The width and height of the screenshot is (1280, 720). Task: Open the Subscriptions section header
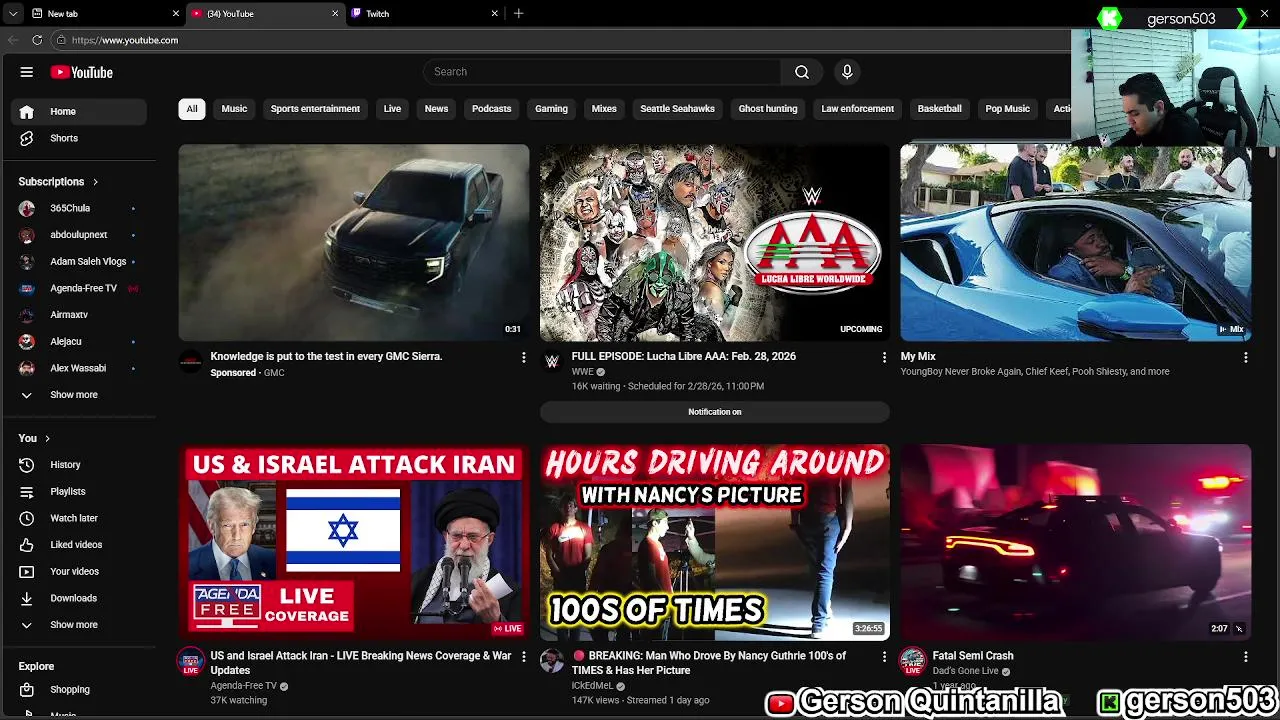58,182
